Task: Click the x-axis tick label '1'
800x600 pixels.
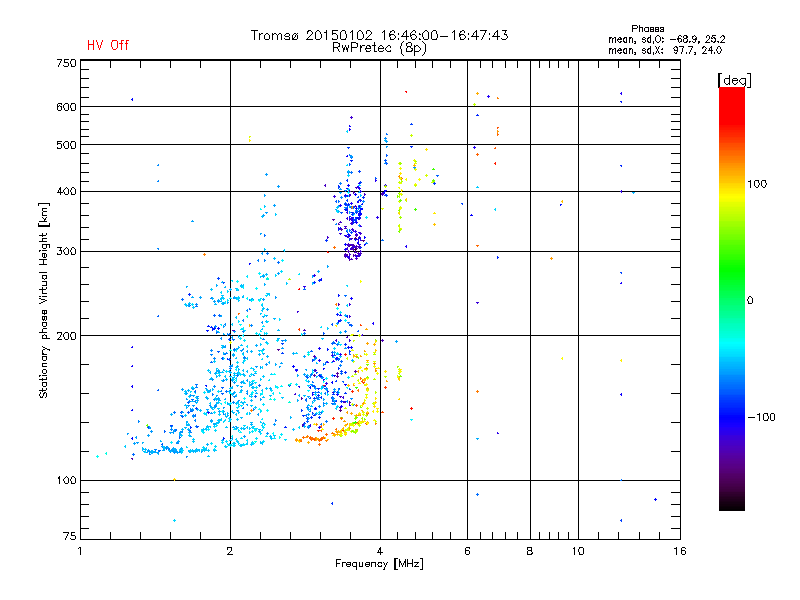Action: point(80,551)
